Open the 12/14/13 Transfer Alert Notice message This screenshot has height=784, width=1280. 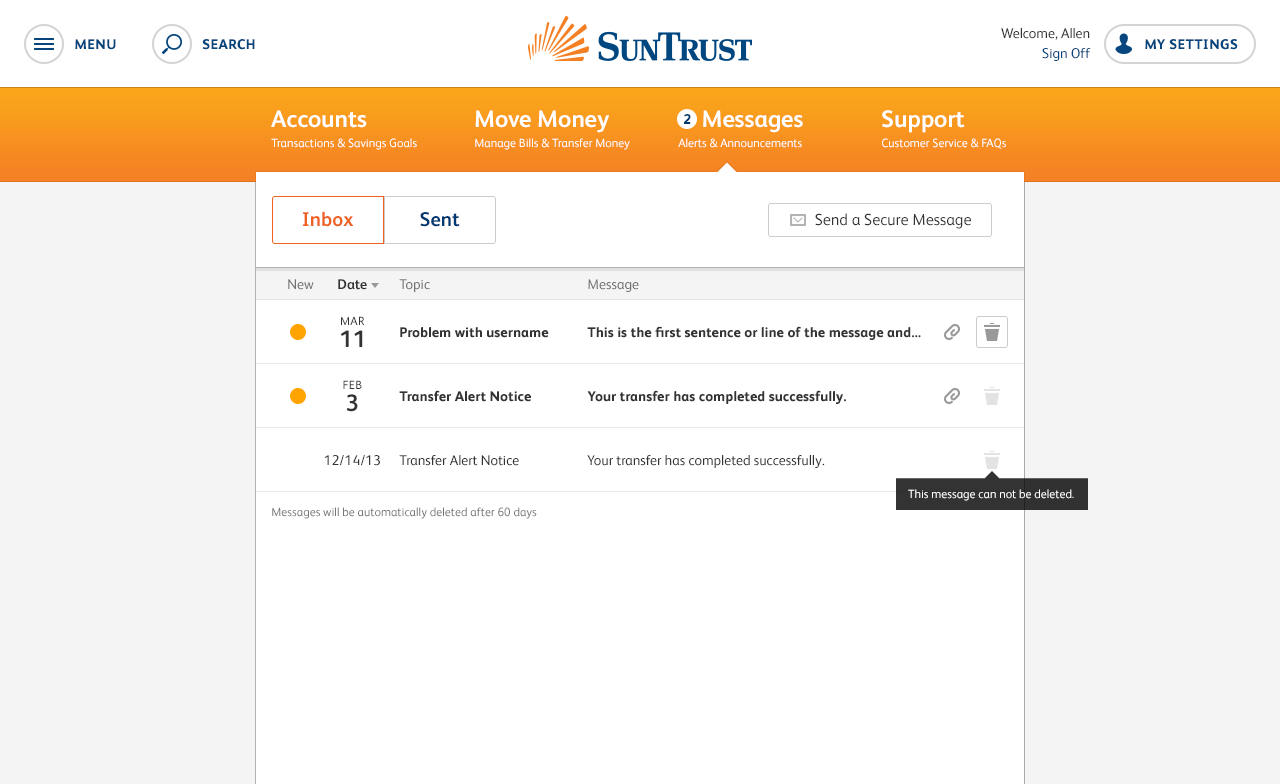pos(459,460)
